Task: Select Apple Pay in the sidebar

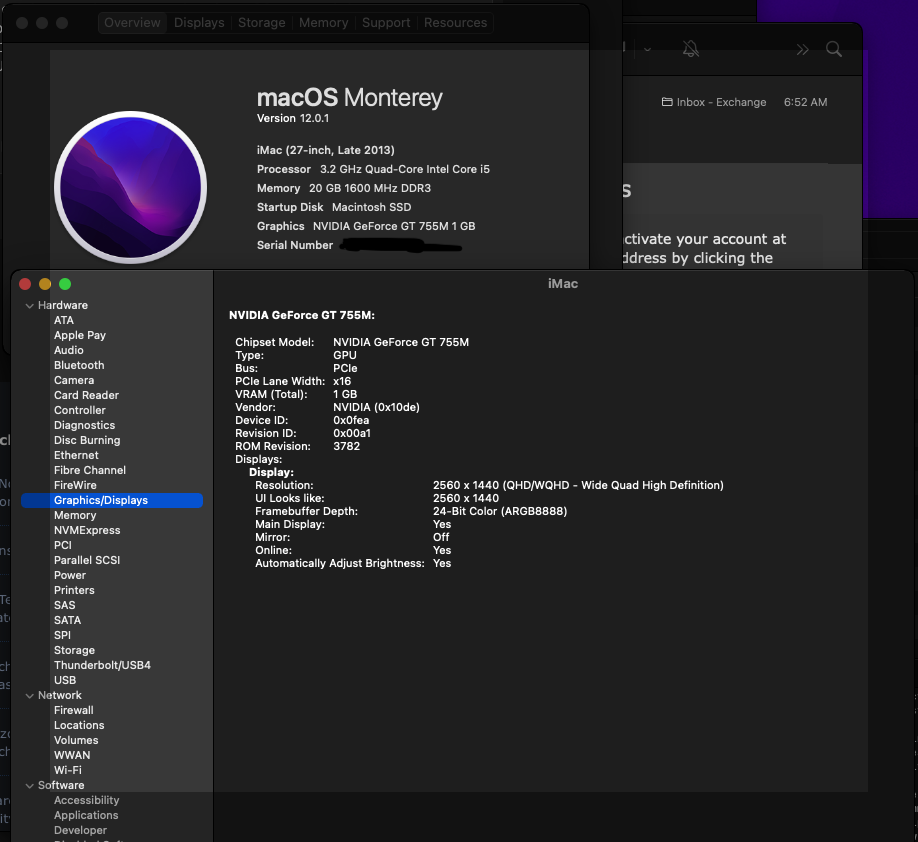Action: [80, 336]
